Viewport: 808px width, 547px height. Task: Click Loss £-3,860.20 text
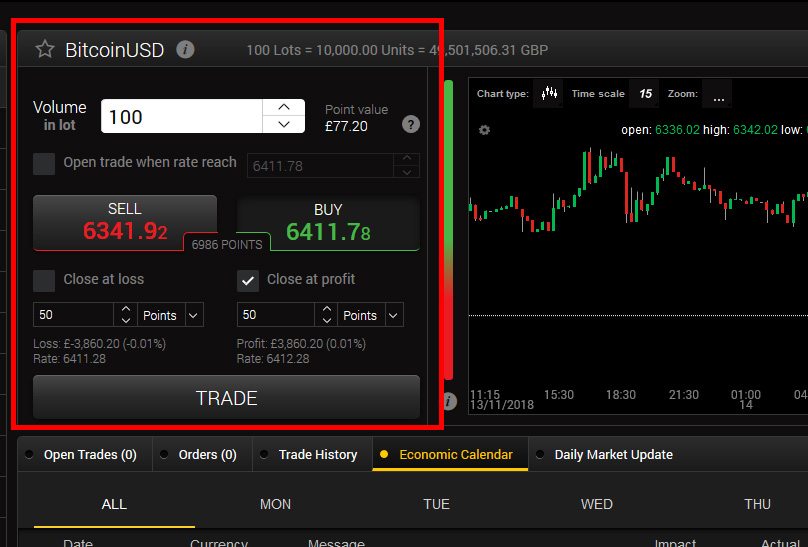click(99, 344)
